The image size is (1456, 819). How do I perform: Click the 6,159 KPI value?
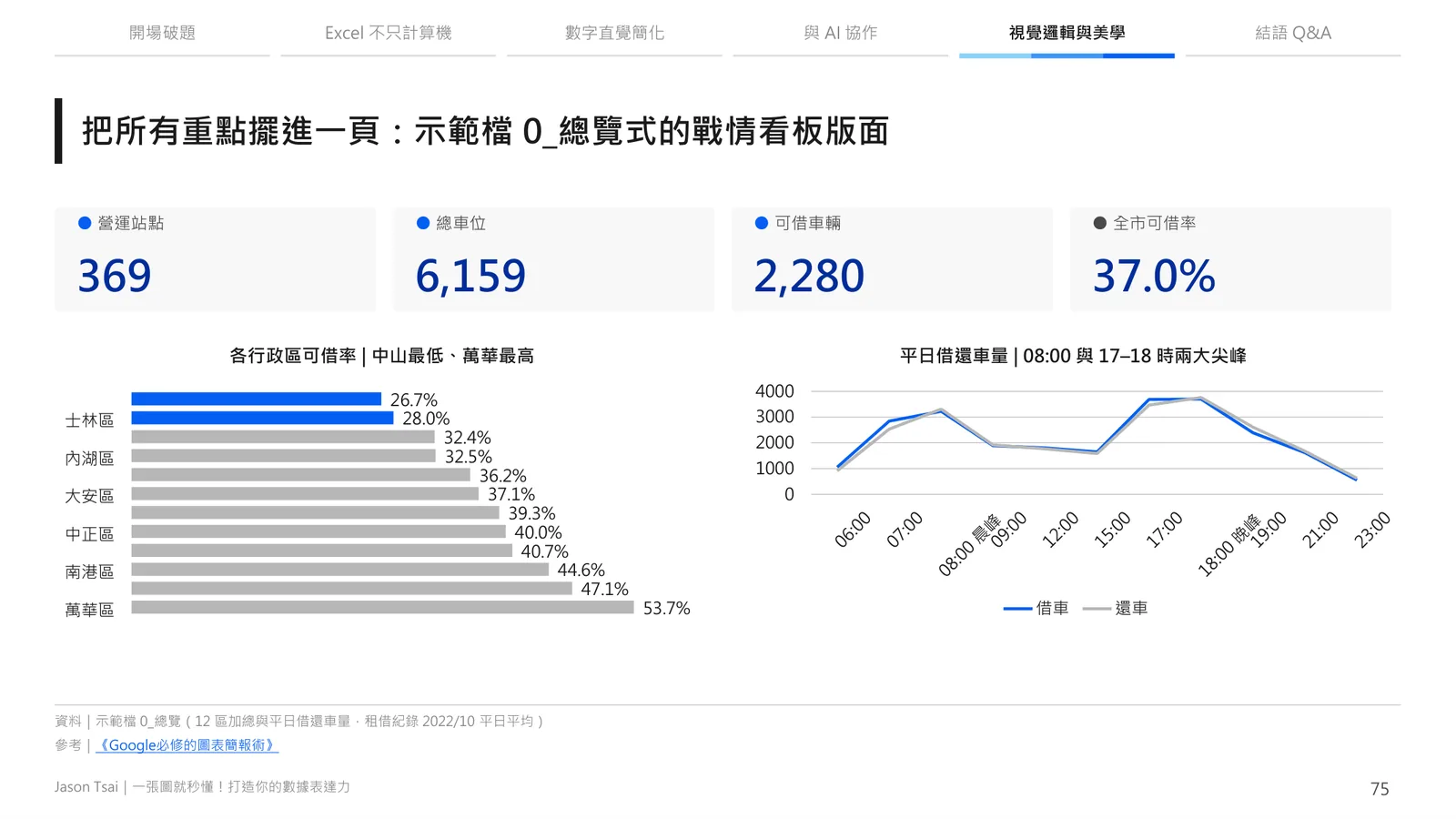click(x=470, y=276)
